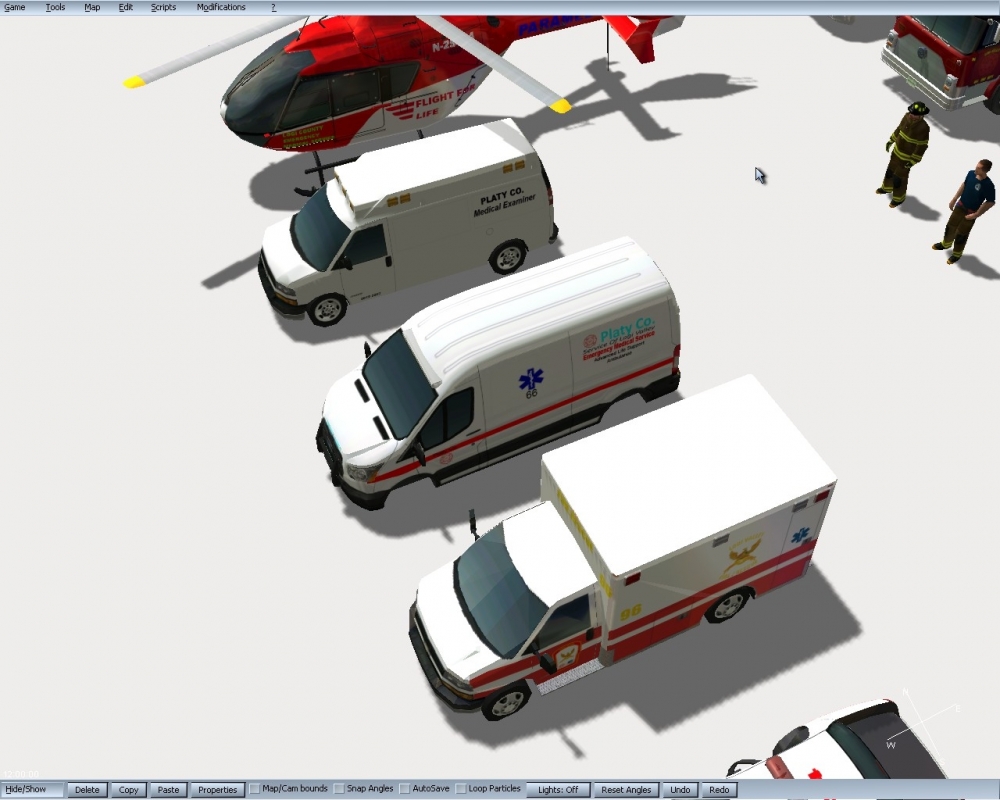
Task: Toggle the Loop Particles checkbox
Action: click(x=461, y=789)
